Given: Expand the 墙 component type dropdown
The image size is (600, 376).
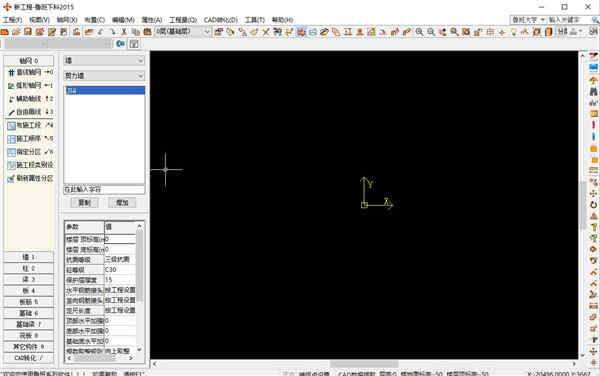Looking at the screenshot, I should pyautogui.click(x=104, y=61).
